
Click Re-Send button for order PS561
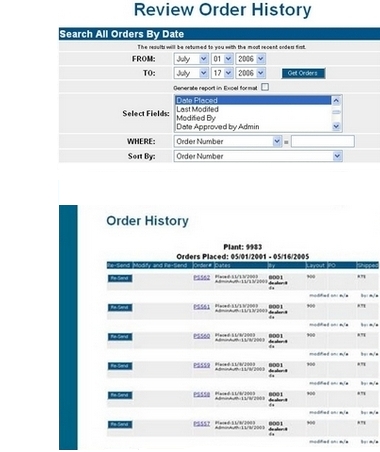pos(120,308)
